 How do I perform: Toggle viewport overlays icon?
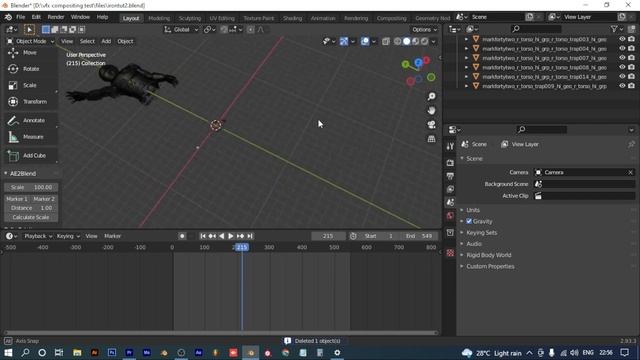tap(365, 41)
